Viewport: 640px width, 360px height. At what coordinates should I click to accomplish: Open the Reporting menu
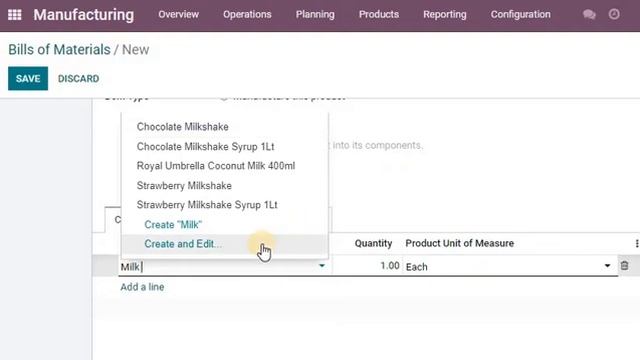pos(444,14)
